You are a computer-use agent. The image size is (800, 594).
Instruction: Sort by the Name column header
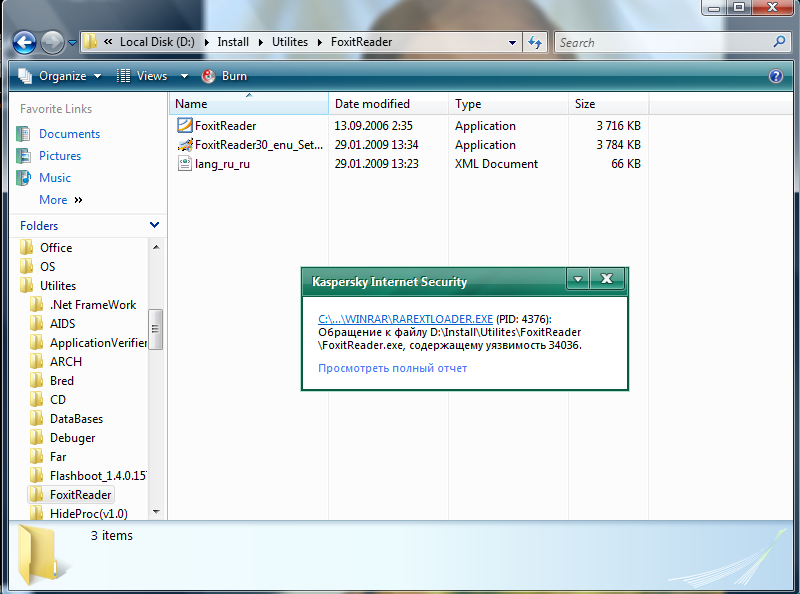tap(248, 104)
